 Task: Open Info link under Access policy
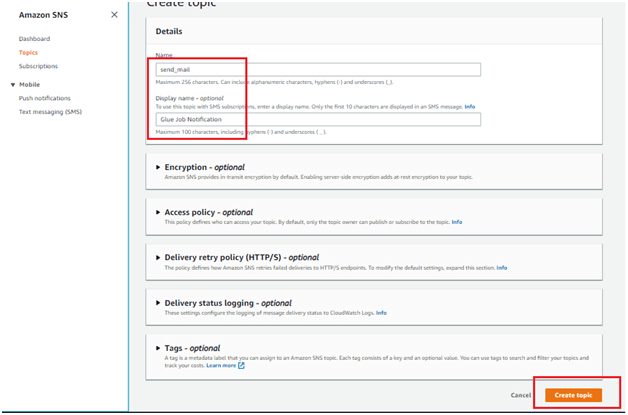457,222
